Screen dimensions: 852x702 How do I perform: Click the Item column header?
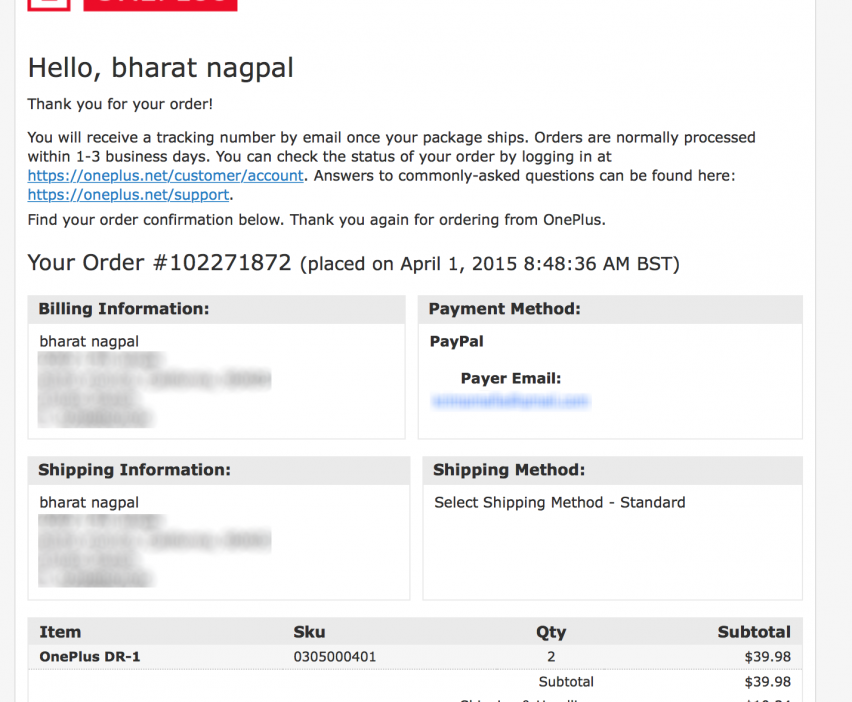coord(60,632)
